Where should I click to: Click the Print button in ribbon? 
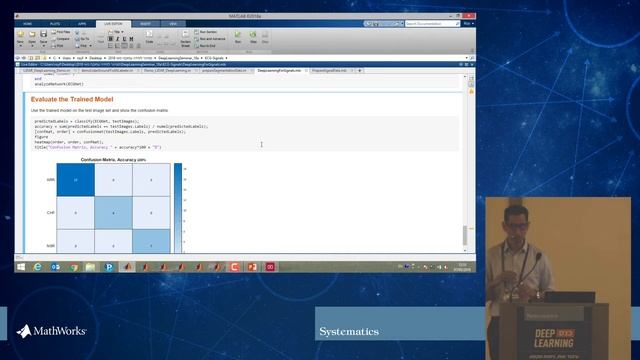(58, 46)
